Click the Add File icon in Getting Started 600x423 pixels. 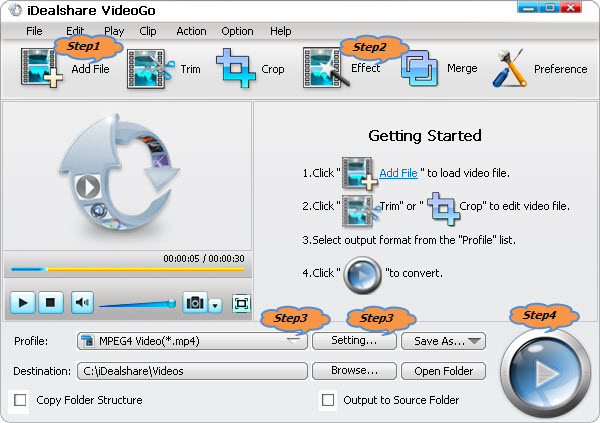(x=360, y=173)
